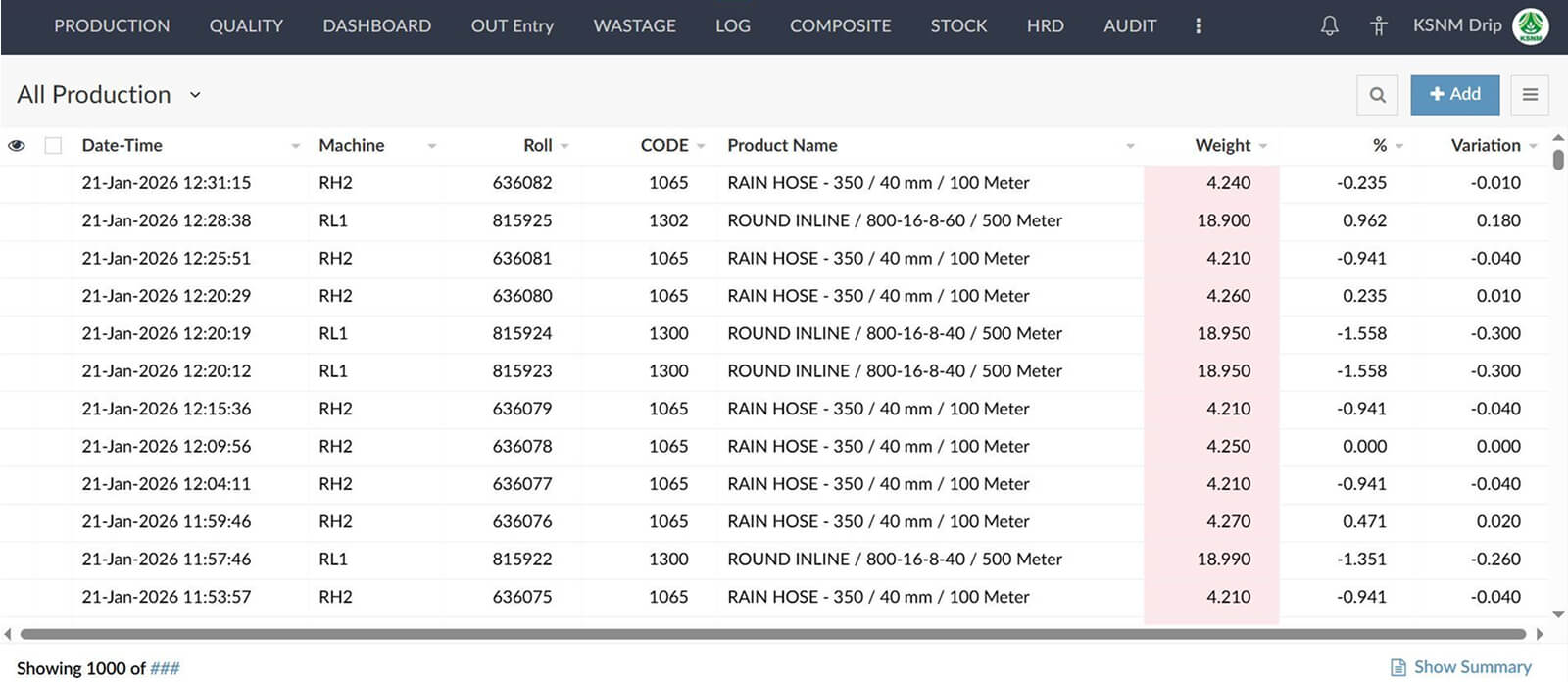Click roll number 636077
This screenshot has height=682, width=1568.
pos(522,484)
